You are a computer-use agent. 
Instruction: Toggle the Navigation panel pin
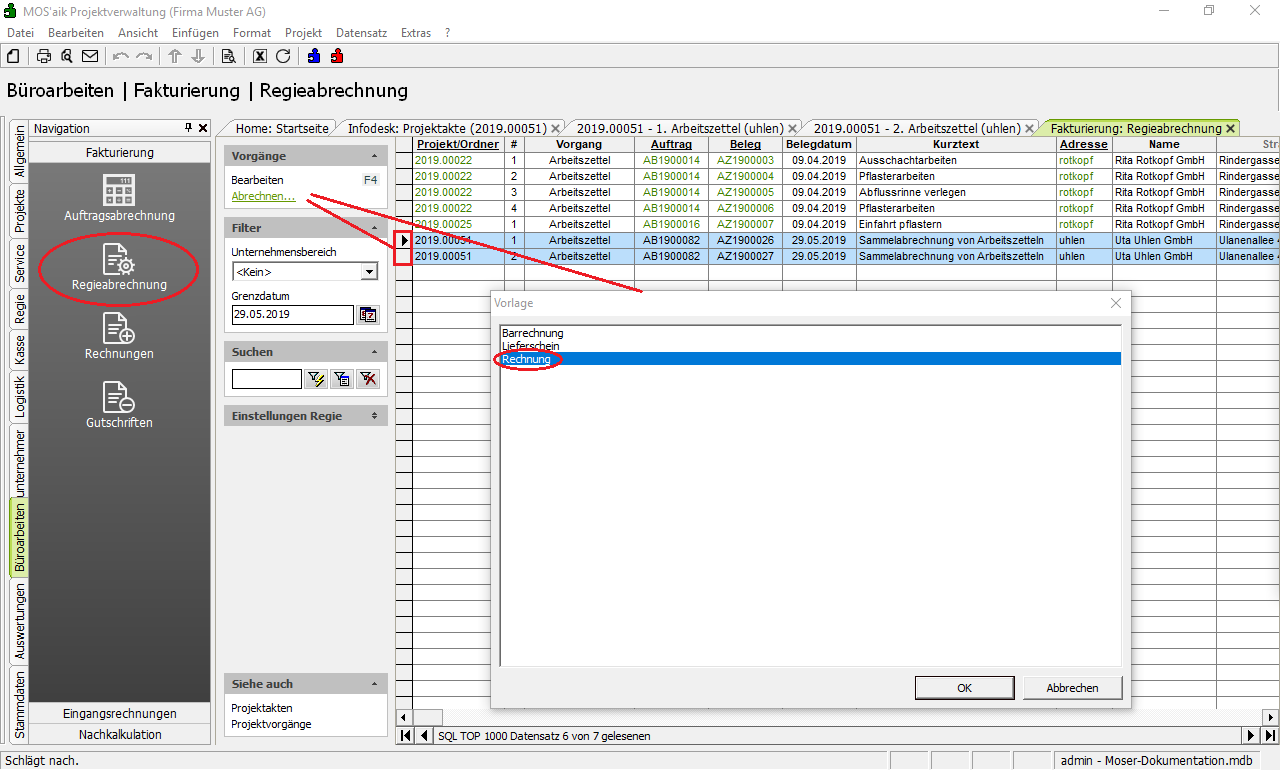coord(188,128)
